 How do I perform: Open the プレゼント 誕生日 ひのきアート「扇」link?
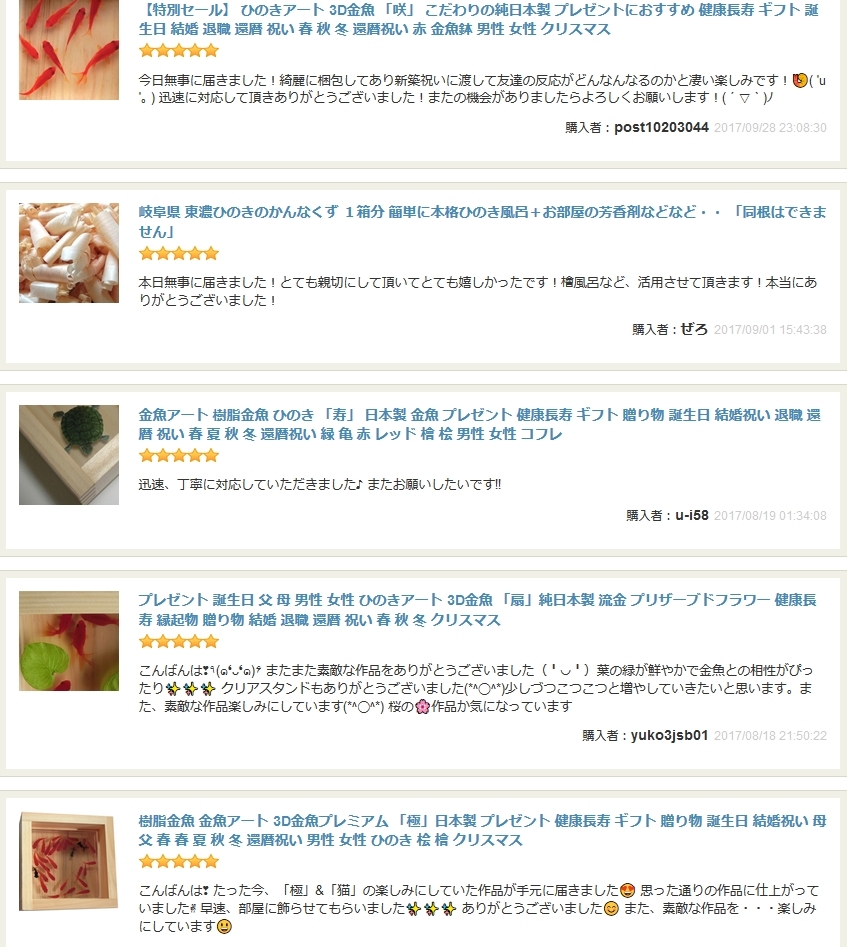point(477,609)
